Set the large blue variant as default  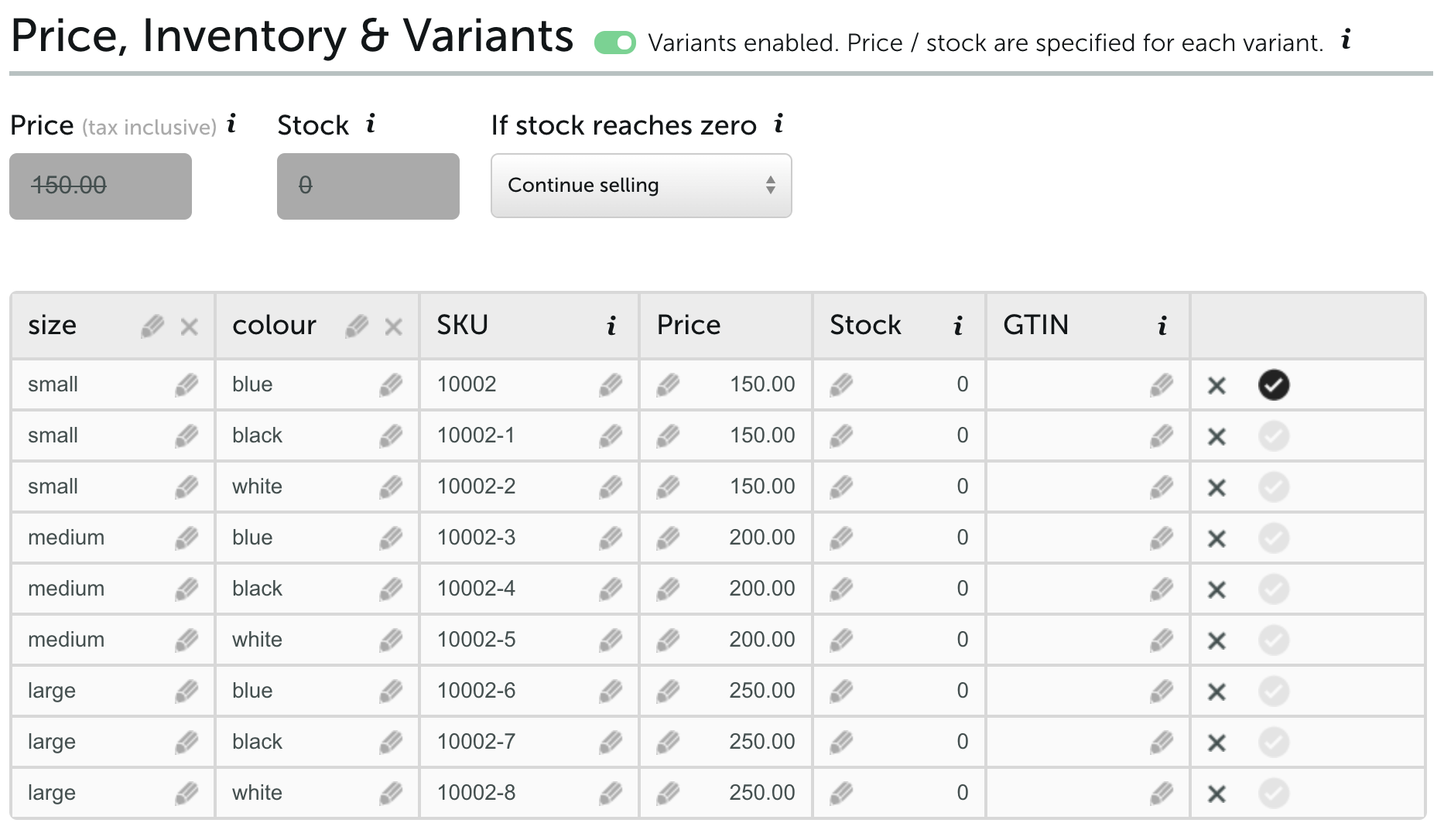tap(1274, 691)
